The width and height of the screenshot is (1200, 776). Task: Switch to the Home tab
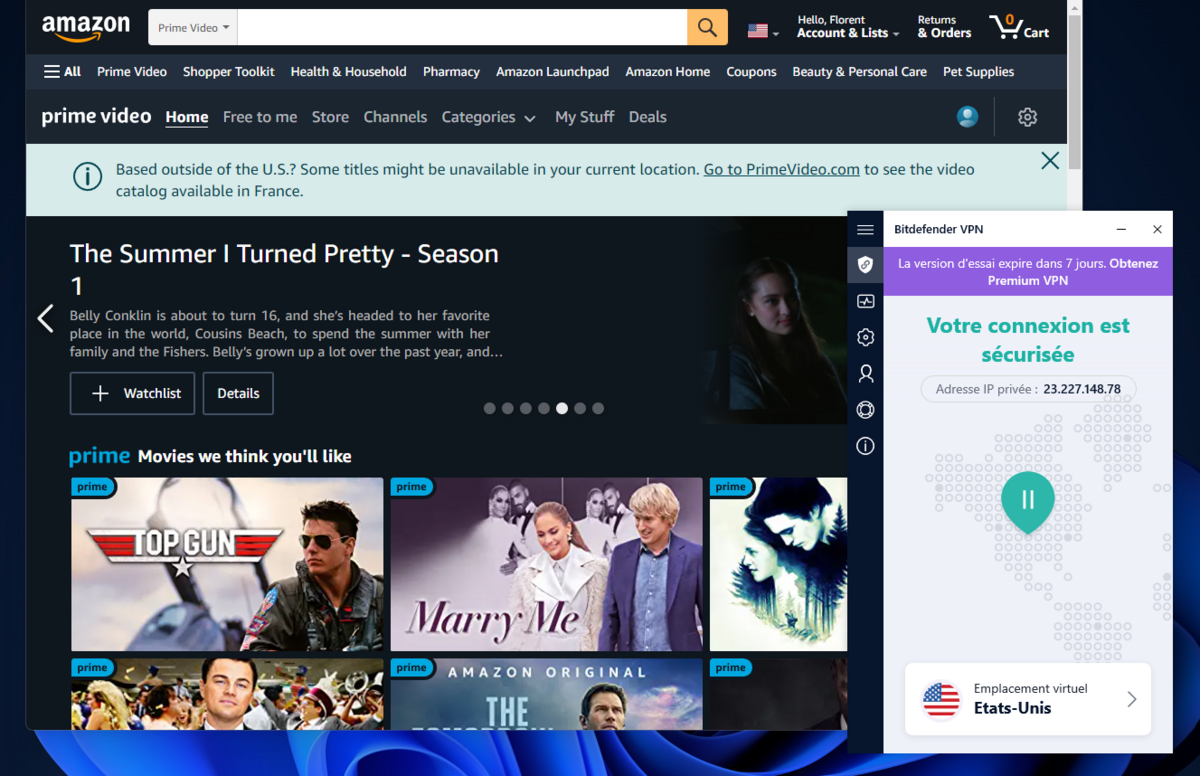click(x=187, y=117)
